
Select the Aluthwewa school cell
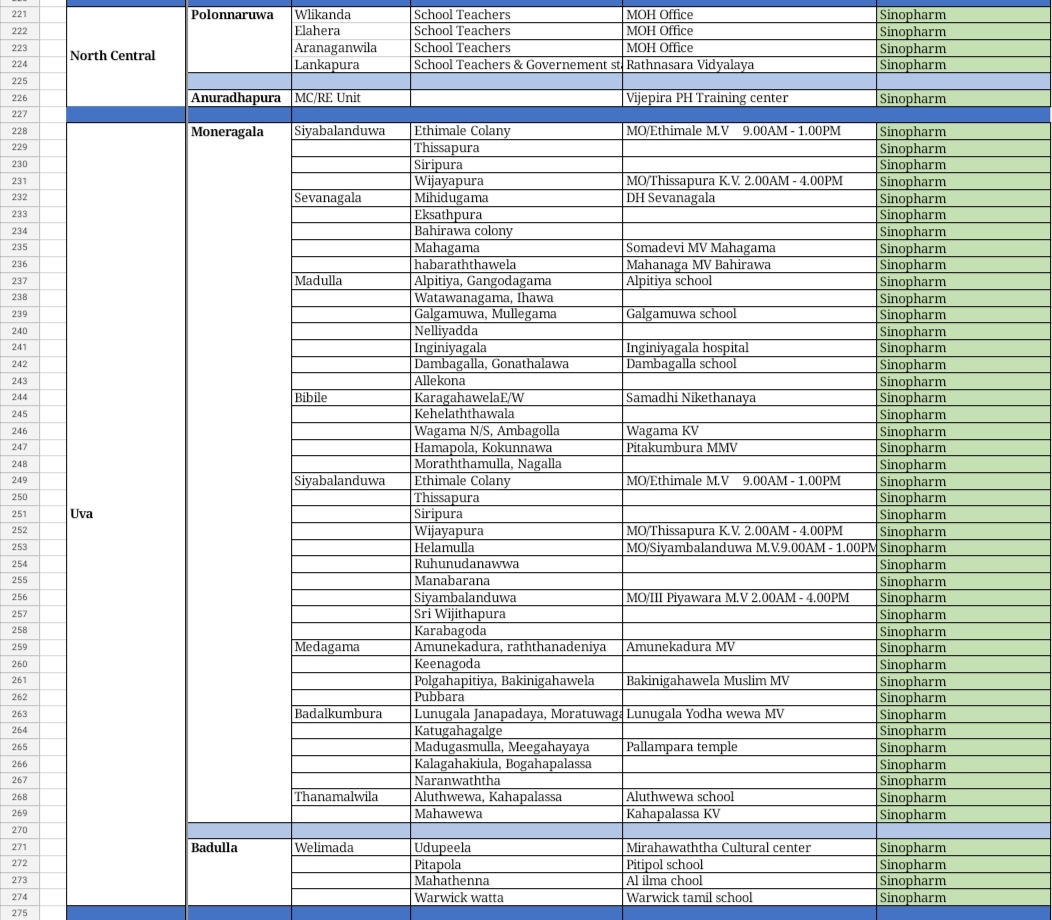[x=749, y=797]
